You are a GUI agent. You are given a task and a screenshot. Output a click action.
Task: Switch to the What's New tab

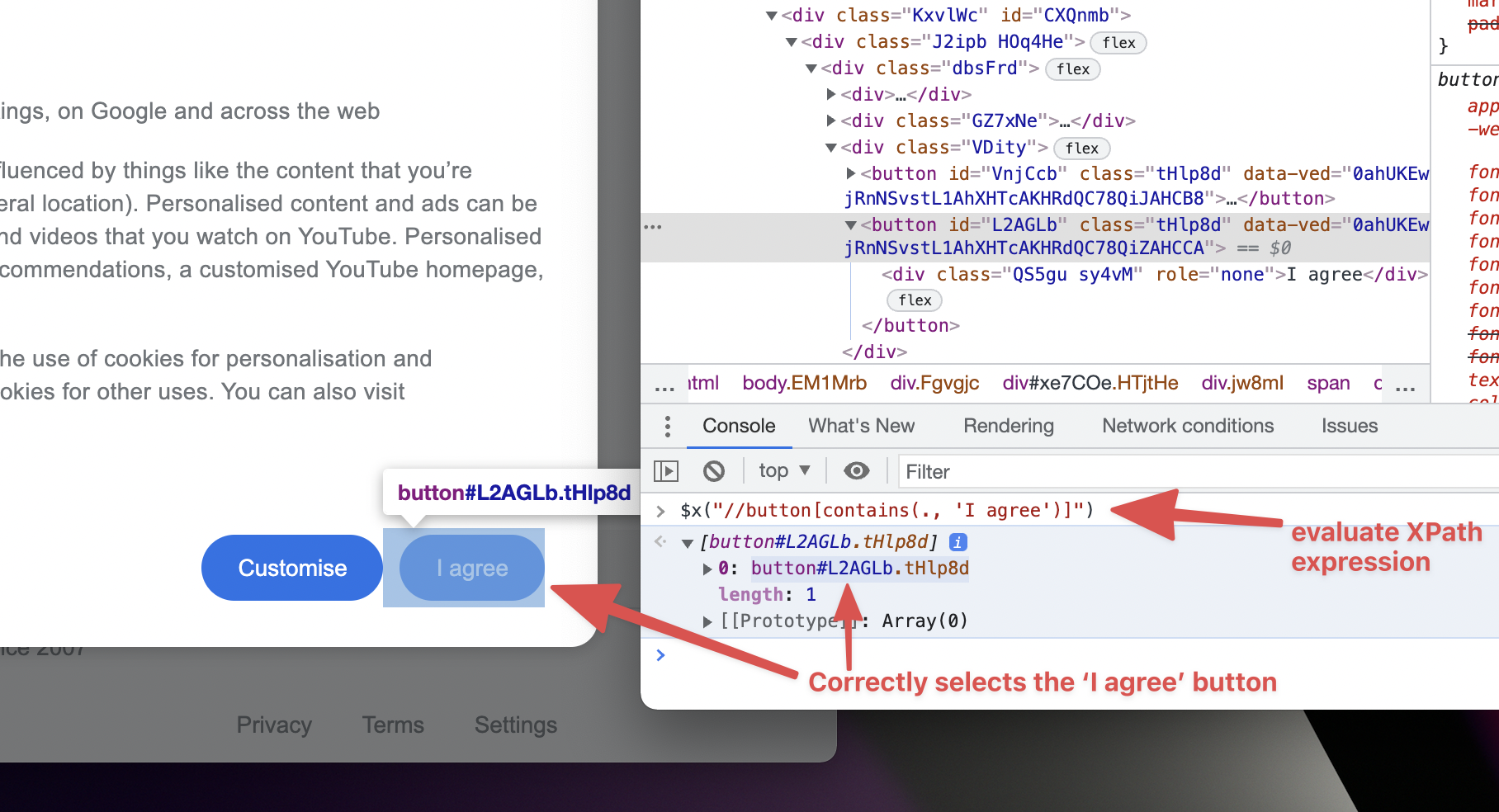[861, 426]
